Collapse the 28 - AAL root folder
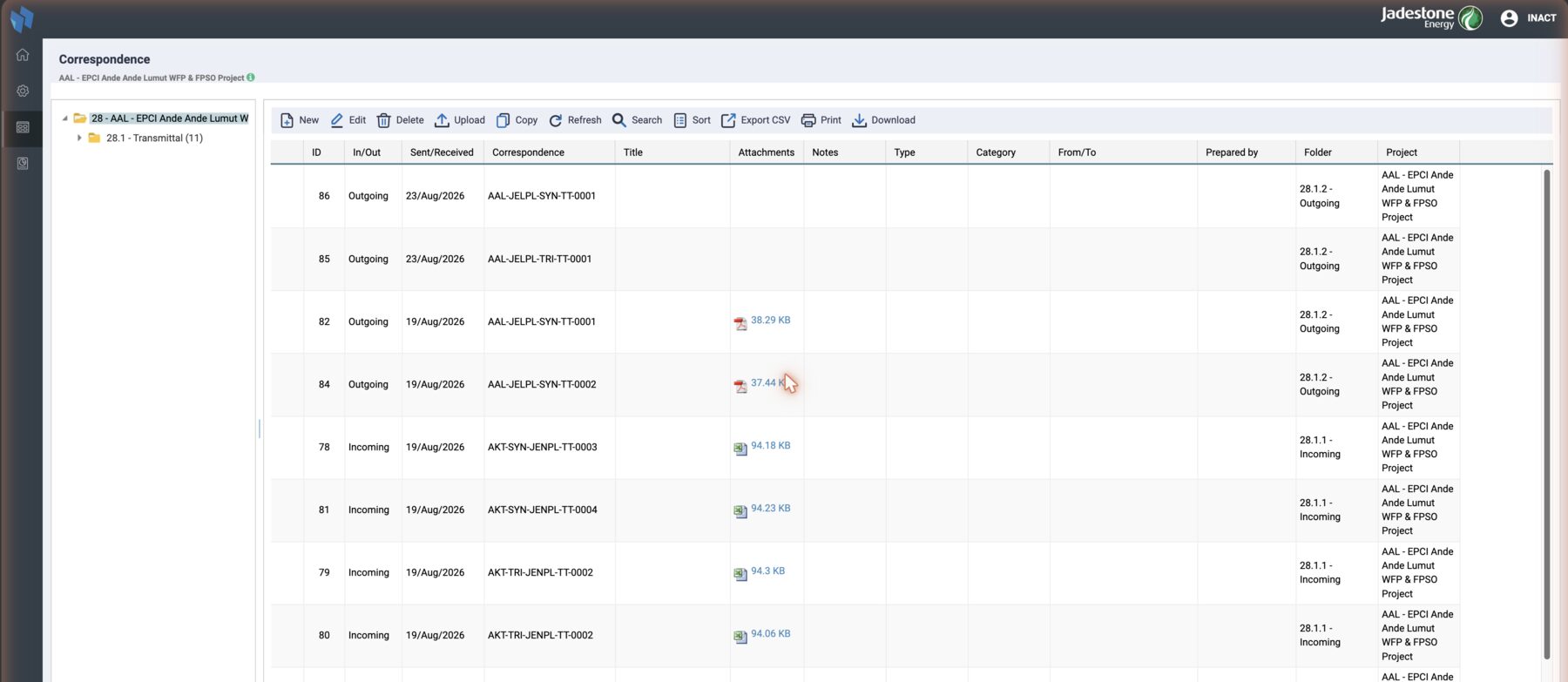The height and width of the screenshot is (682, 1568). click(64, 118)
